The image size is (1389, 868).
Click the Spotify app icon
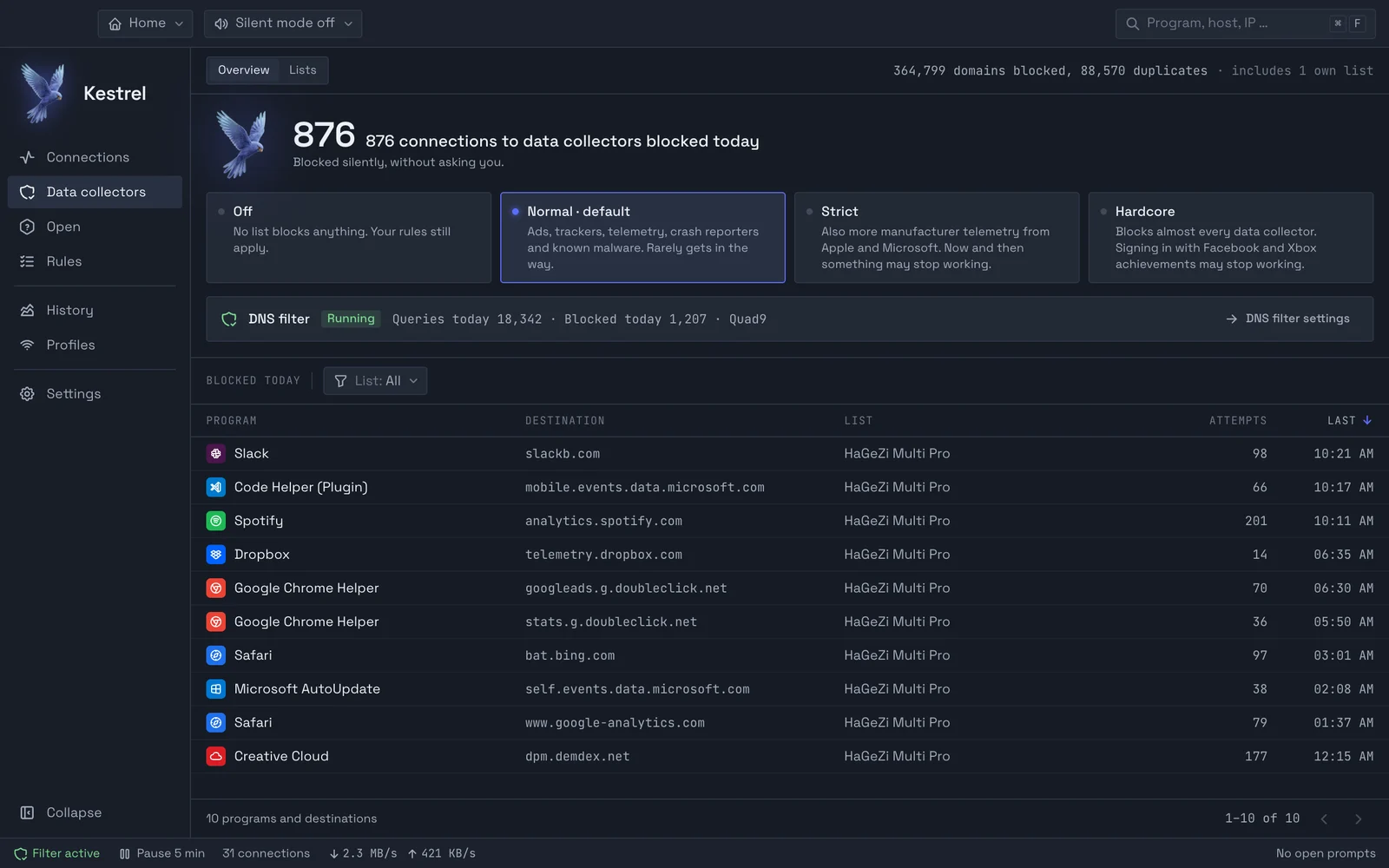coord(216,521)
